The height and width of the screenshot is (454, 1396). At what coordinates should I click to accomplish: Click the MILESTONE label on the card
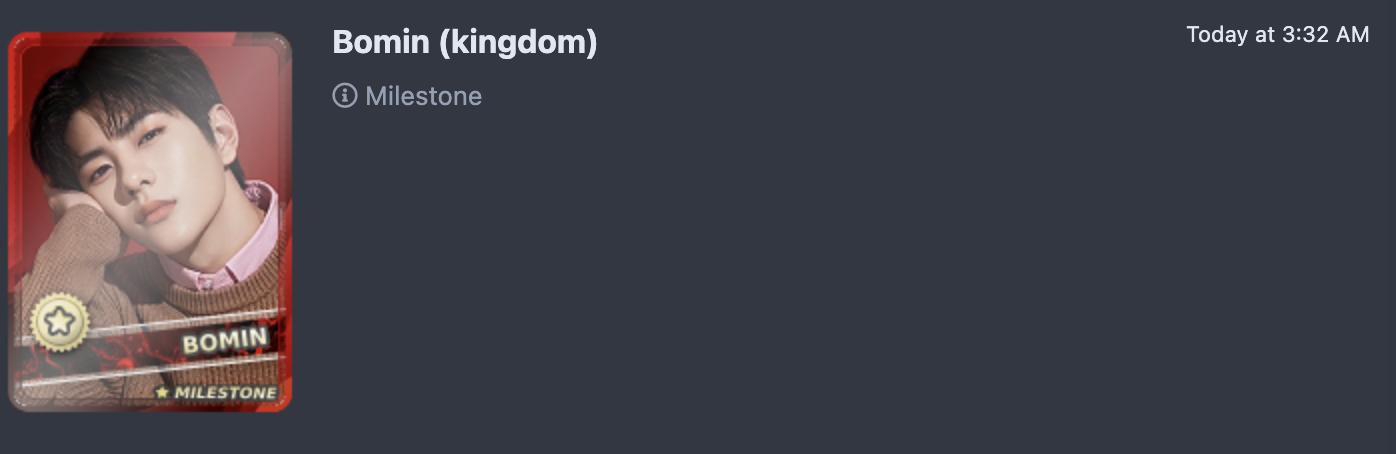click(225, 393)
